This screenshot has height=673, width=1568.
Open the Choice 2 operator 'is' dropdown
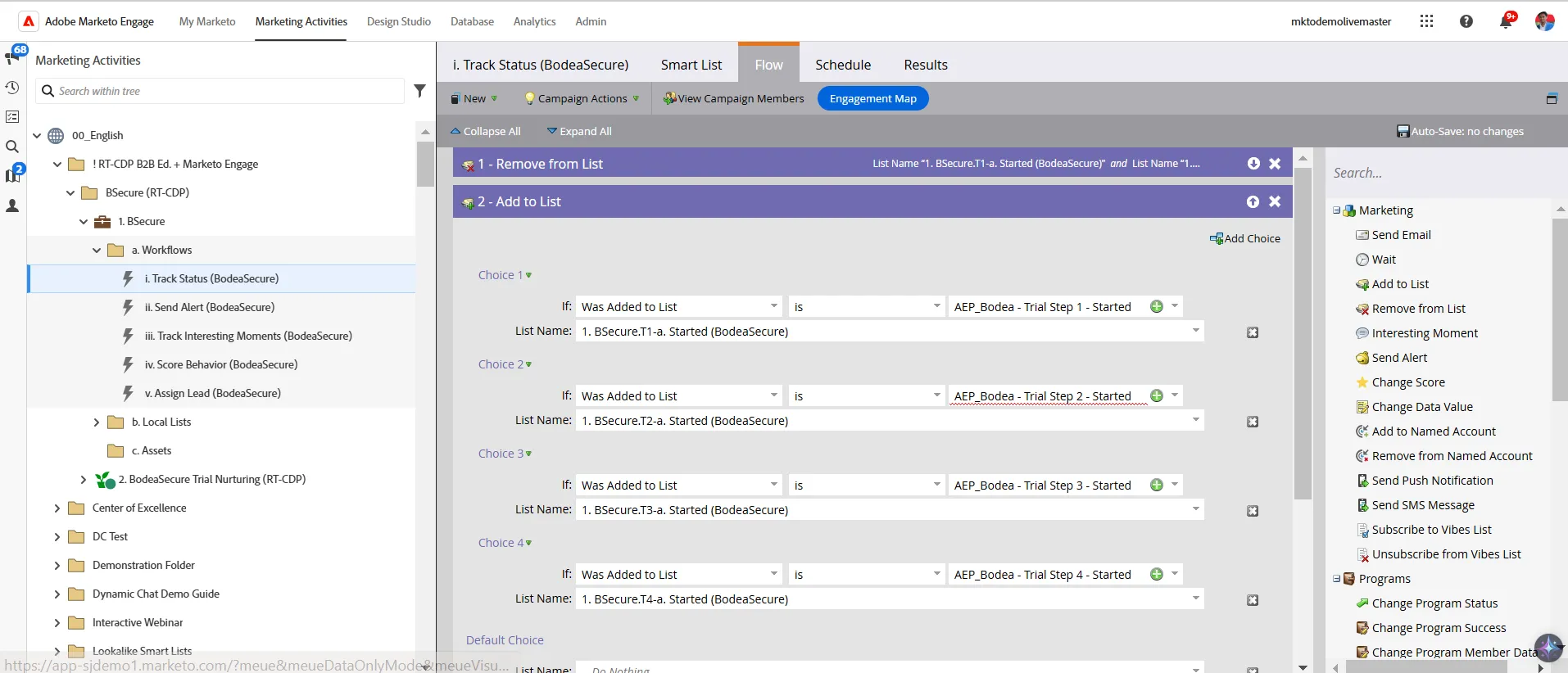[x=867, y=396]
